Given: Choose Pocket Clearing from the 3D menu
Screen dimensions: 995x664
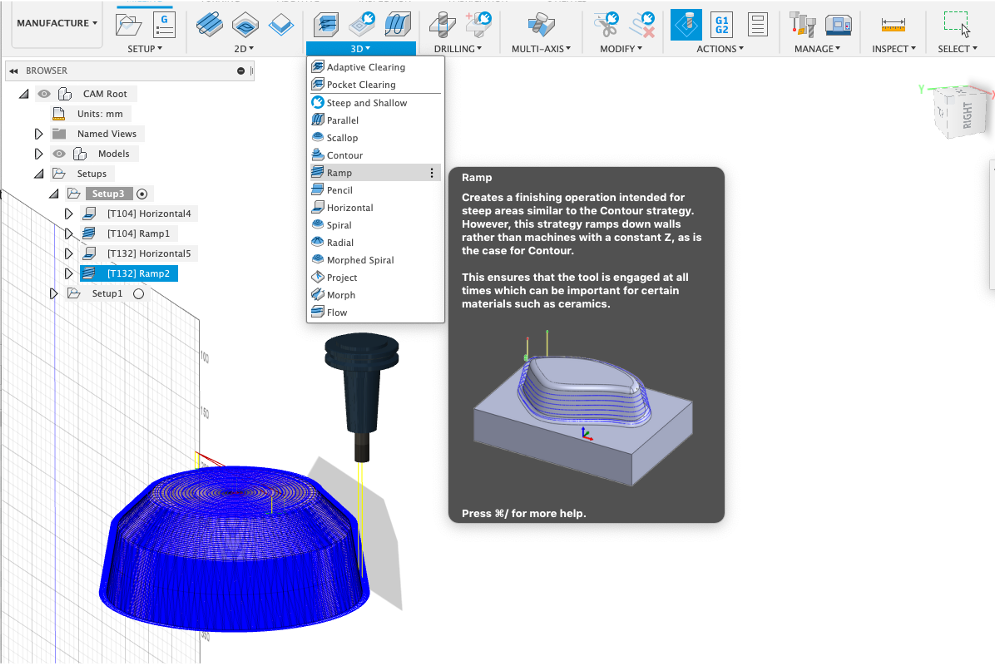Looking at the screenshot, I should pyautogui.click(x=375, y=84).
